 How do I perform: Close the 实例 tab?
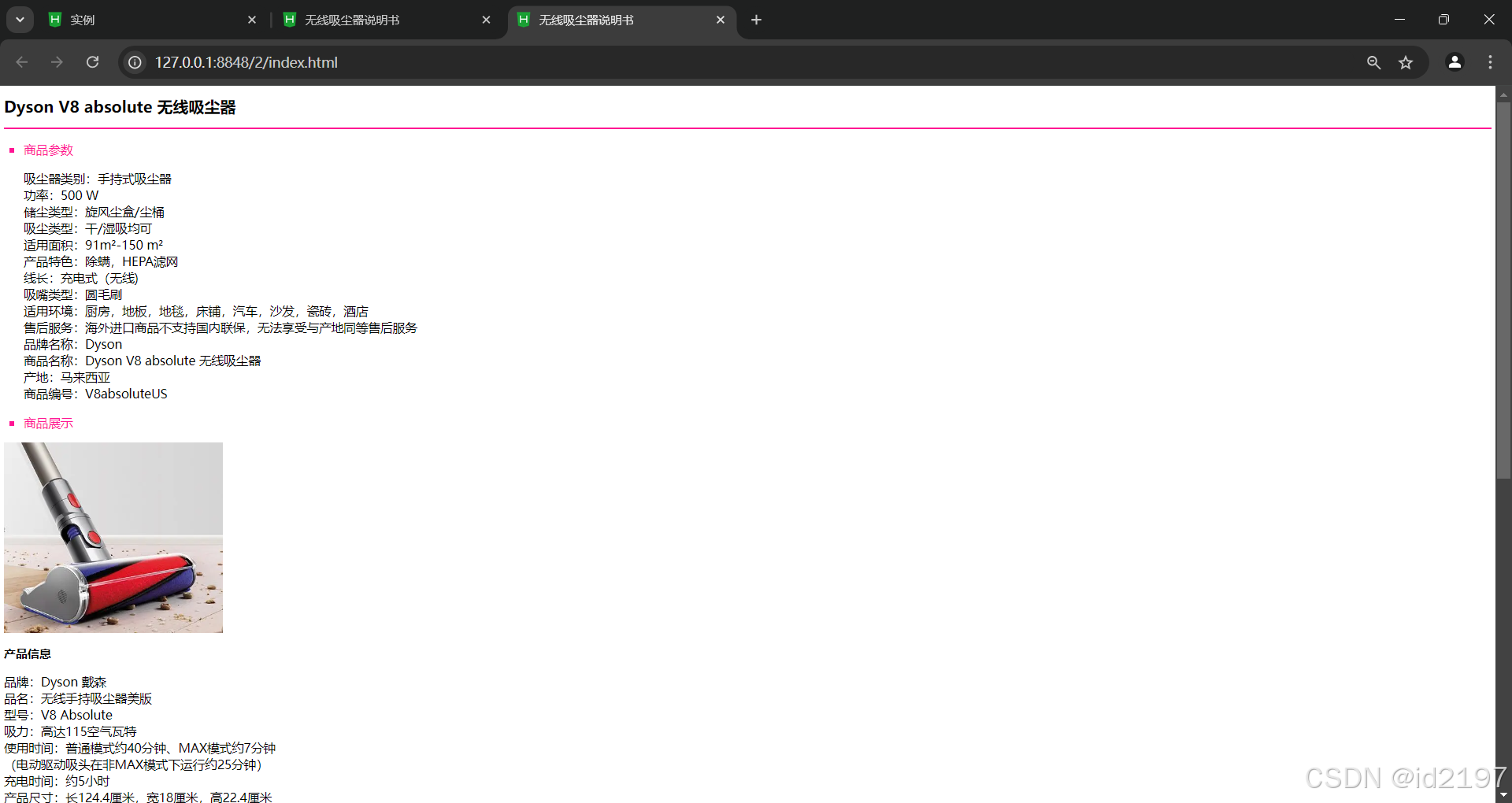click(x=252, y=20)
